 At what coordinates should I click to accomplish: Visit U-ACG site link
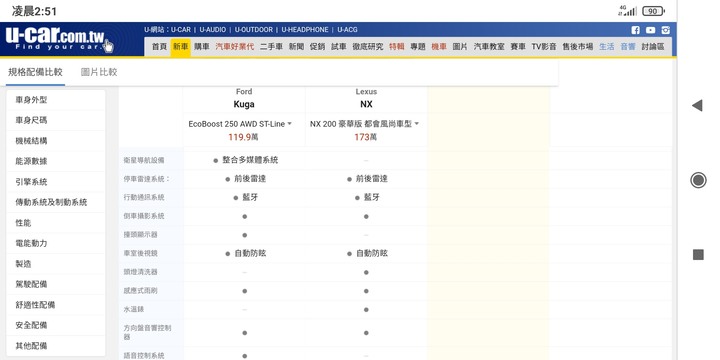click(x=347, y=30)
